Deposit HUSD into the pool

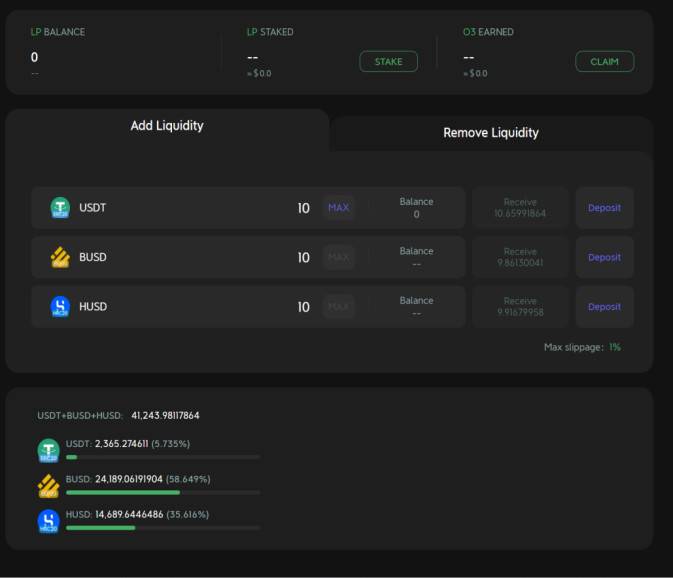click(604, 307)
